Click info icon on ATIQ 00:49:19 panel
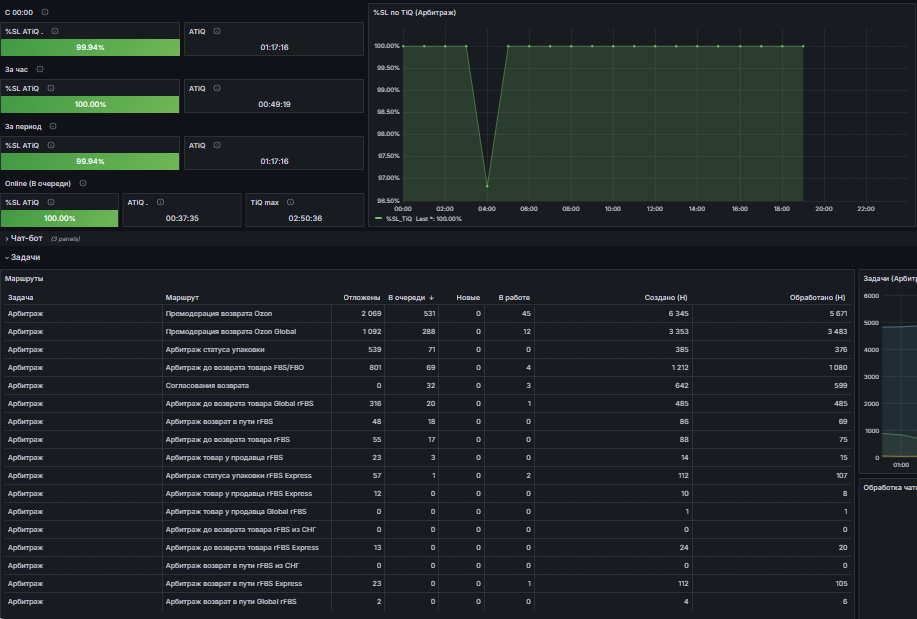This screenshot has width=917, height=619. click(217, 88)
